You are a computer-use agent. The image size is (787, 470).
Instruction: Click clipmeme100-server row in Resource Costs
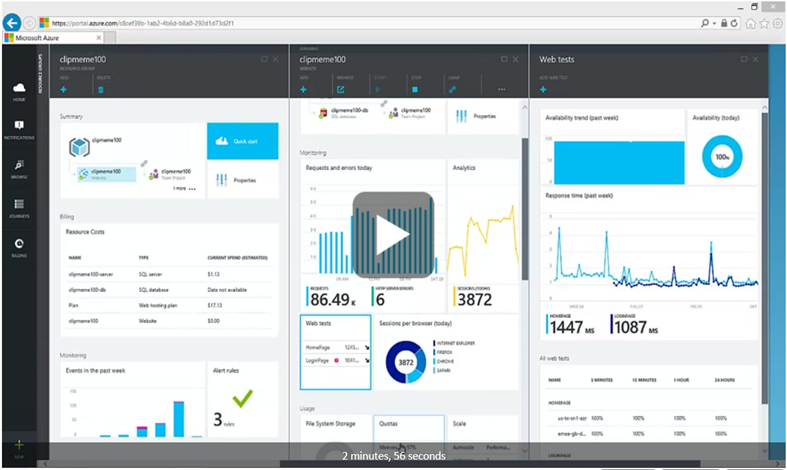pyautogui.click(x=170, y=274)
